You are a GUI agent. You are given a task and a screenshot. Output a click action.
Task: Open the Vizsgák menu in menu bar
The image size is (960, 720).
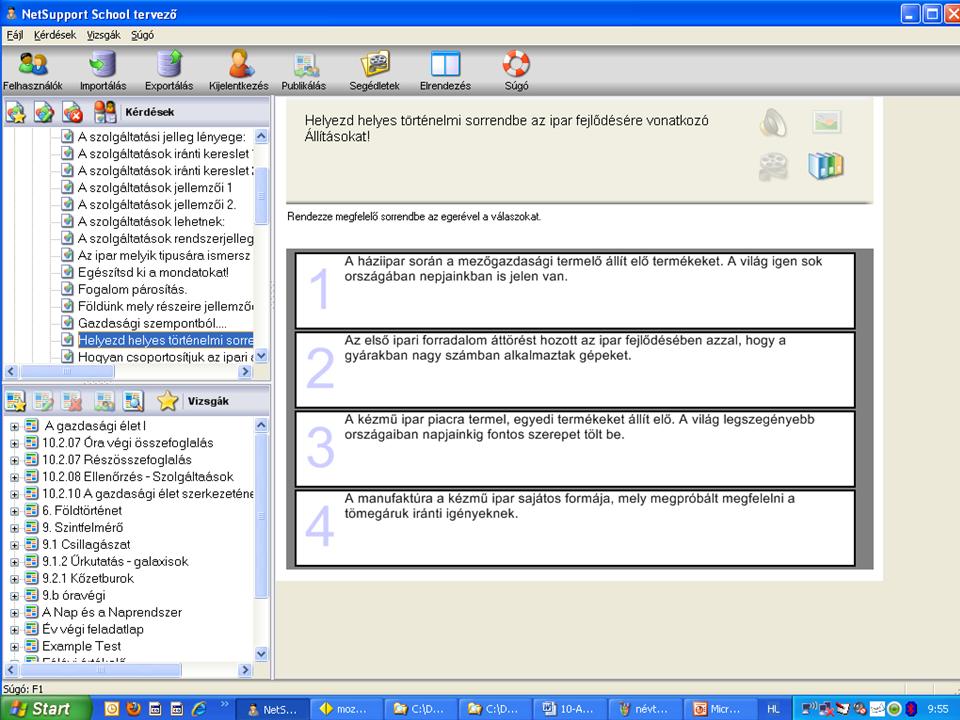tap(103, 34)
